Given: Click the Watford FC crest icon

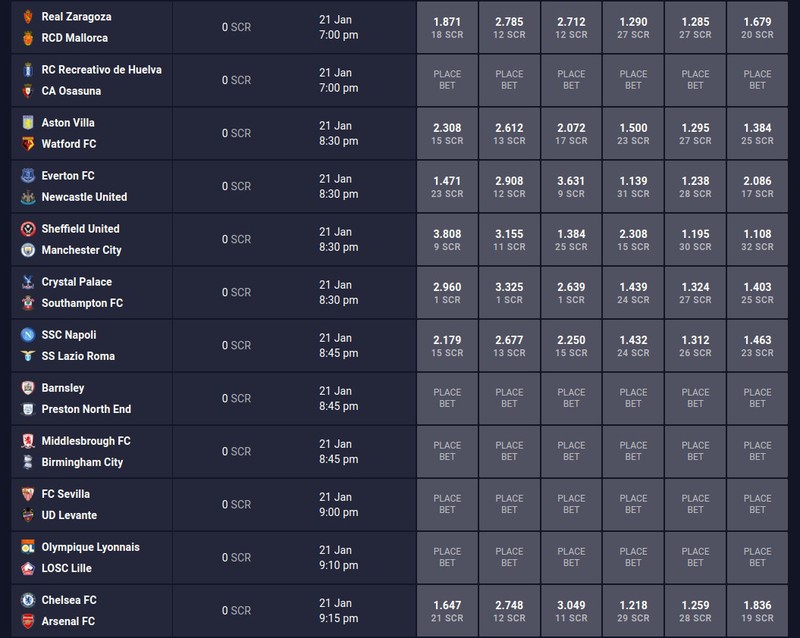Looking at the screenshot, I should [x=28, y=144].
